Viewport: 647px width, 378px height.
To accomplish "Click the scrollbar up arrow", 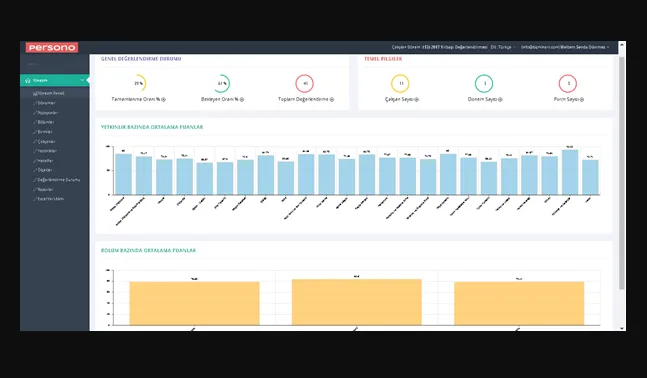I will click(622, 44).
